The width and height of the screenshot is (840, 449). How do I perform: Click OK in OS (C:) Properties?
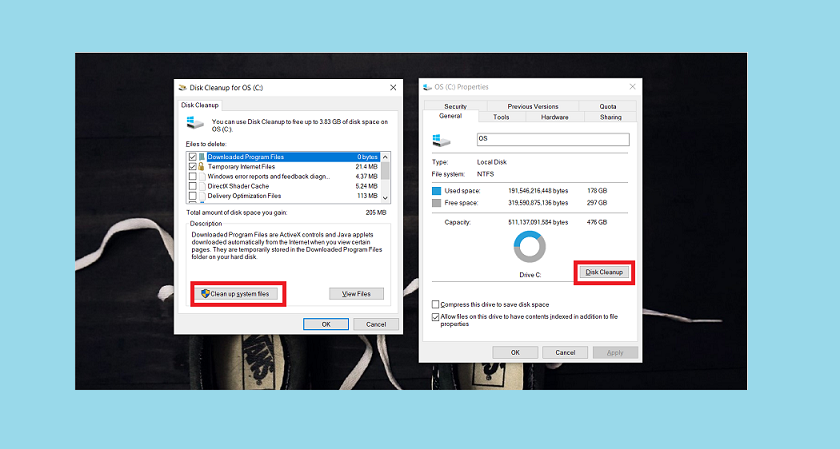pyautogui.click(x=515, y=353)
